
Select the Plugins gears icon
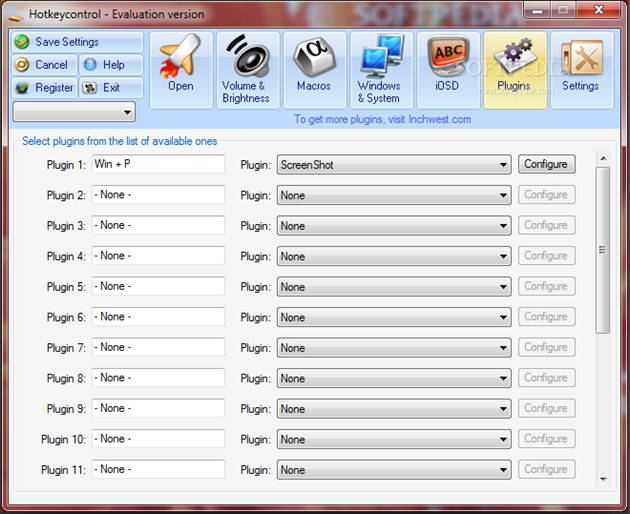[515, 70]
